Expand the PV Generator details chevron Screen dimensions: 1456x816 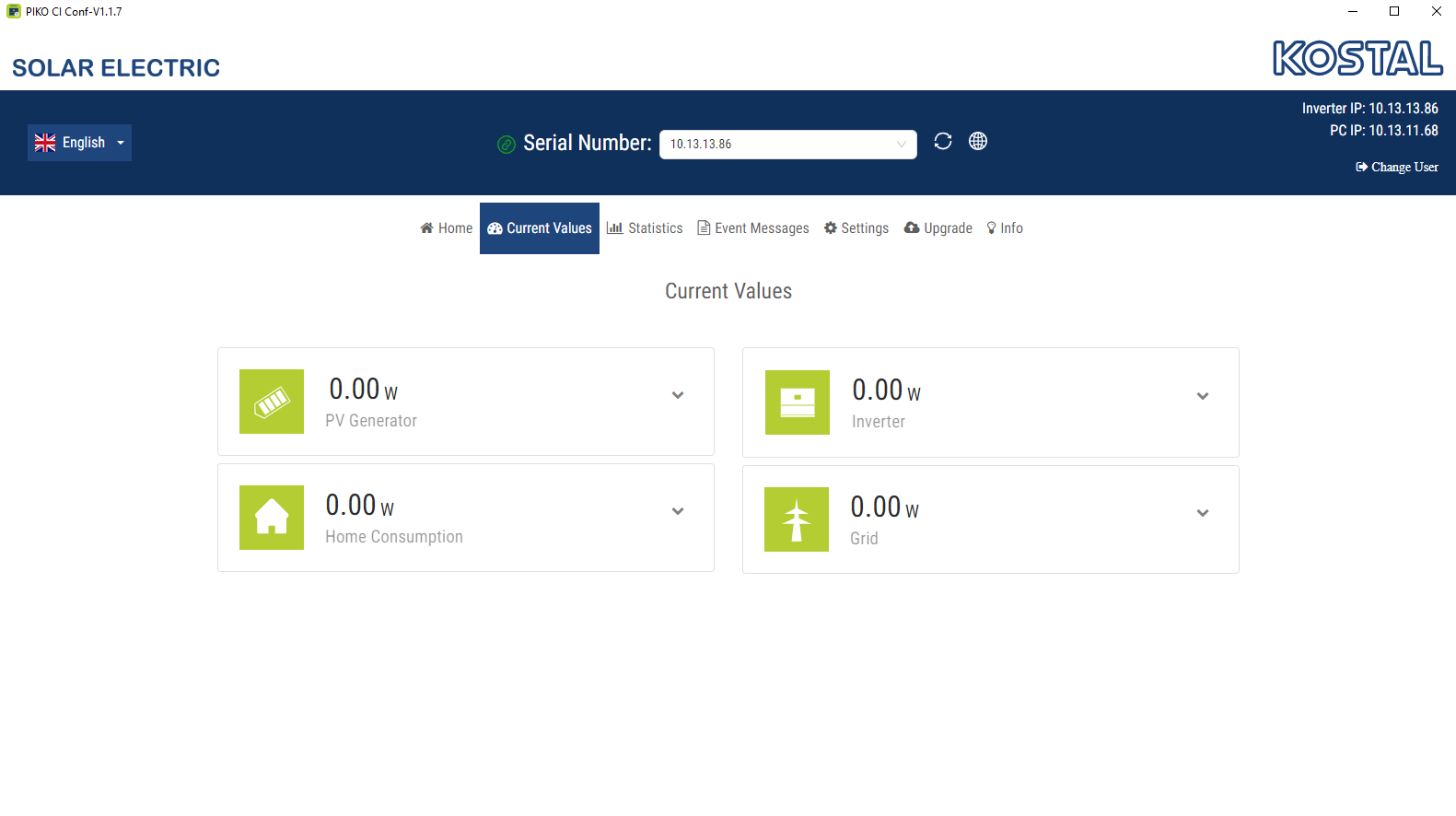click(678, 395)
